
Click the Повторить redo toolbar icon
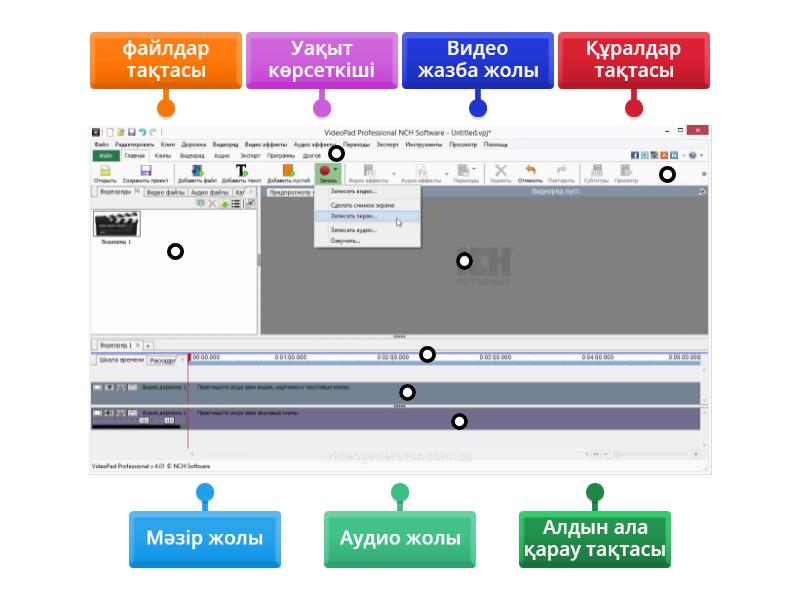(x=561, y=170)
